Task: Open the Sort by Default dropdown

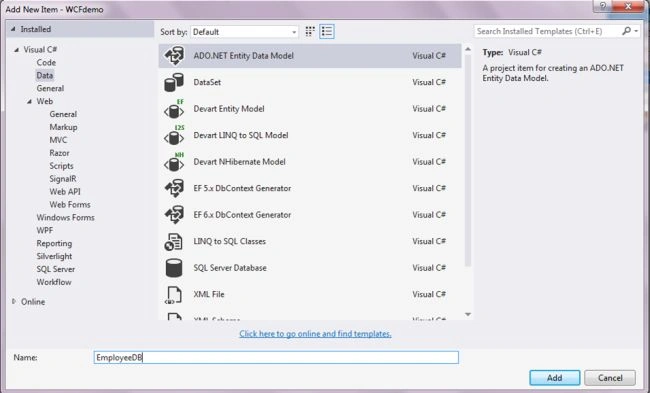Action: pos(245,32)
